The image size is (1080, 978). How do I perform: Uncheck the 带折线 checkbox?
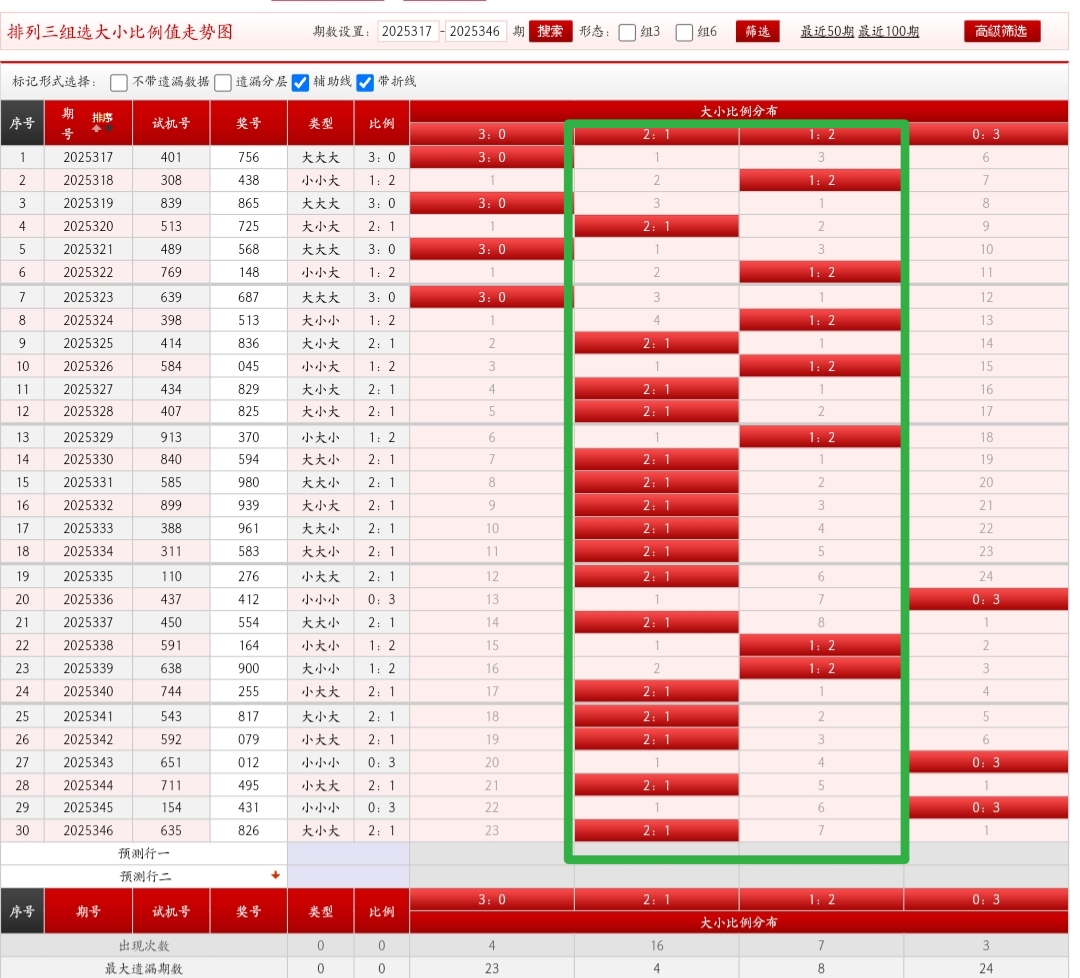[365, 83]
